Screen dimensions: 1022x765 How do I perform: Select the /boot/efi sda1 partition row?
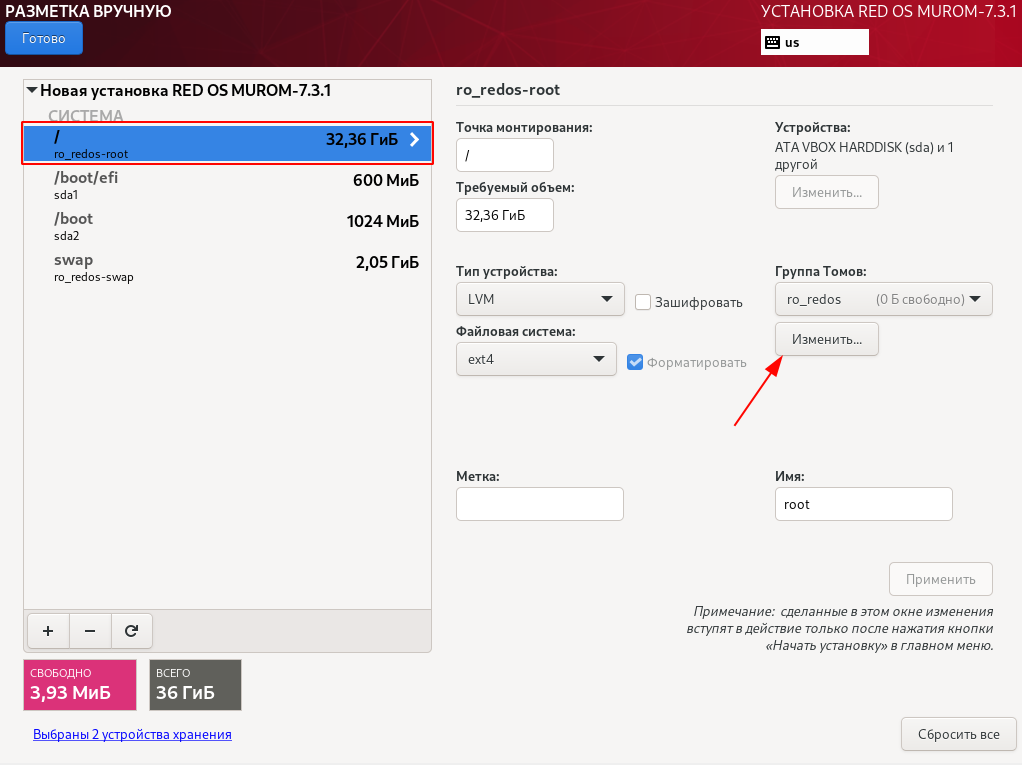click(x=227, y=185)
